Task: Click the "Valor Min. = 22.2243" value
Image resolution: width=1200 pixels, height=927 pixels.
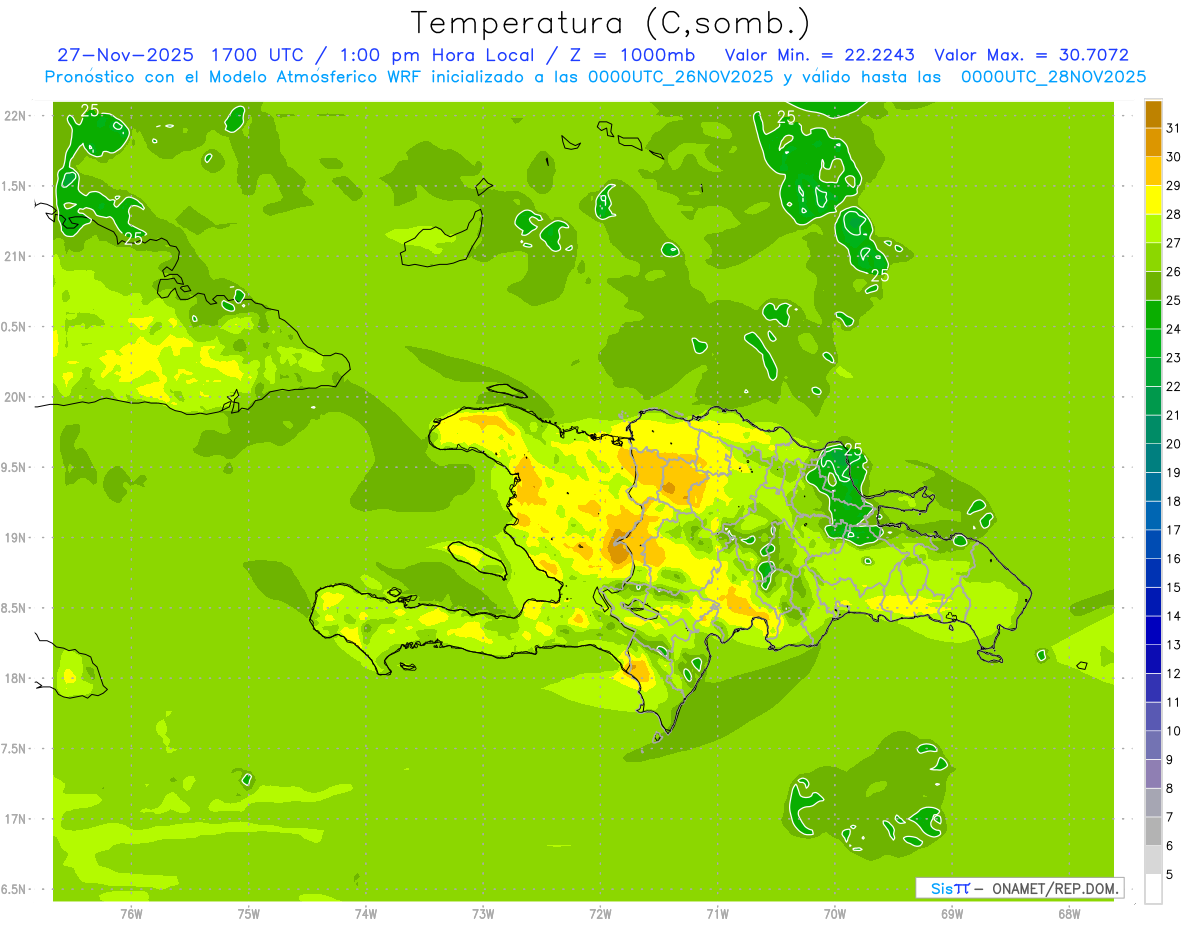Action: click(x=820, y=55)
